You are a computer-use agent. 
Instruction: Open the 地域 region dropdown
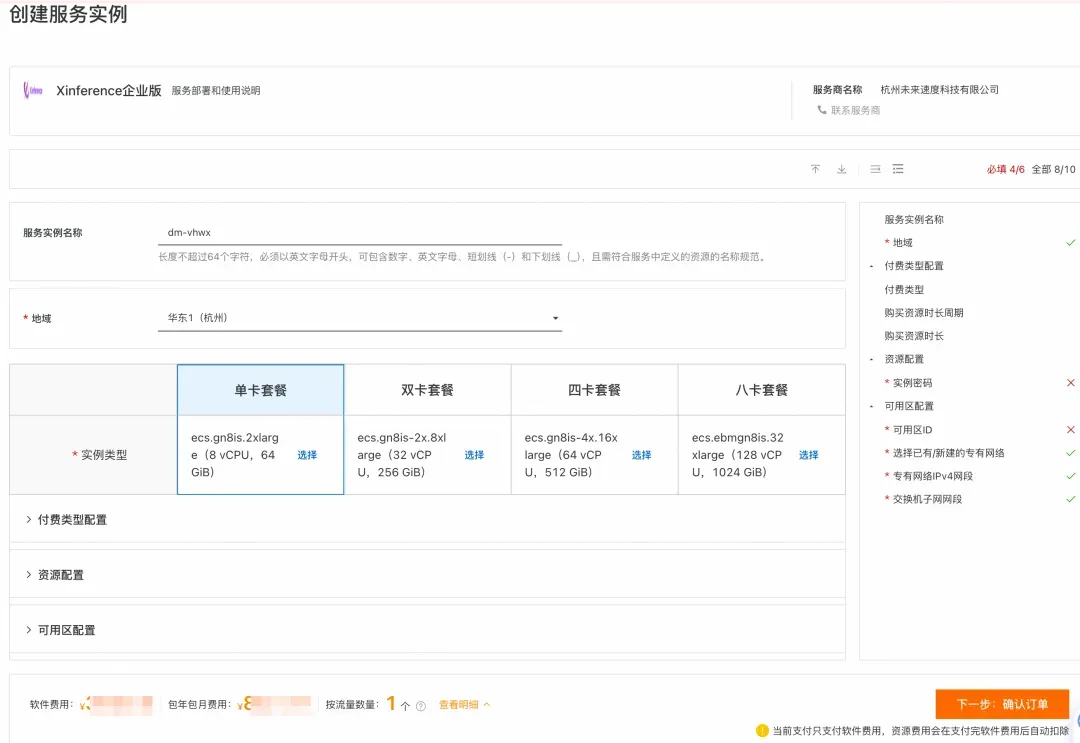click(x=360, y=318)
